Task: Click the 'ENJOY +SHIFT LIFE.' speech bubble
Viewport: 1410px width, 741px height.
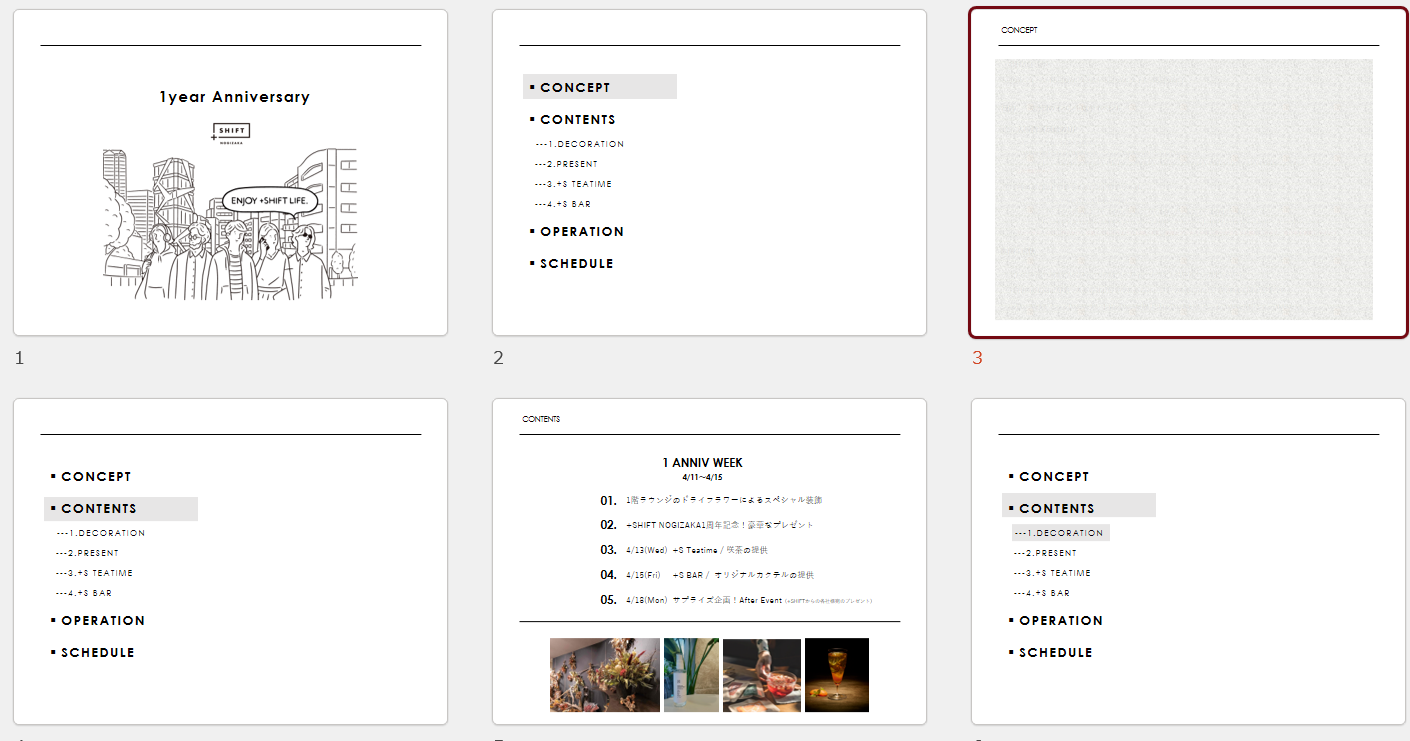Action: pos(271,201)
